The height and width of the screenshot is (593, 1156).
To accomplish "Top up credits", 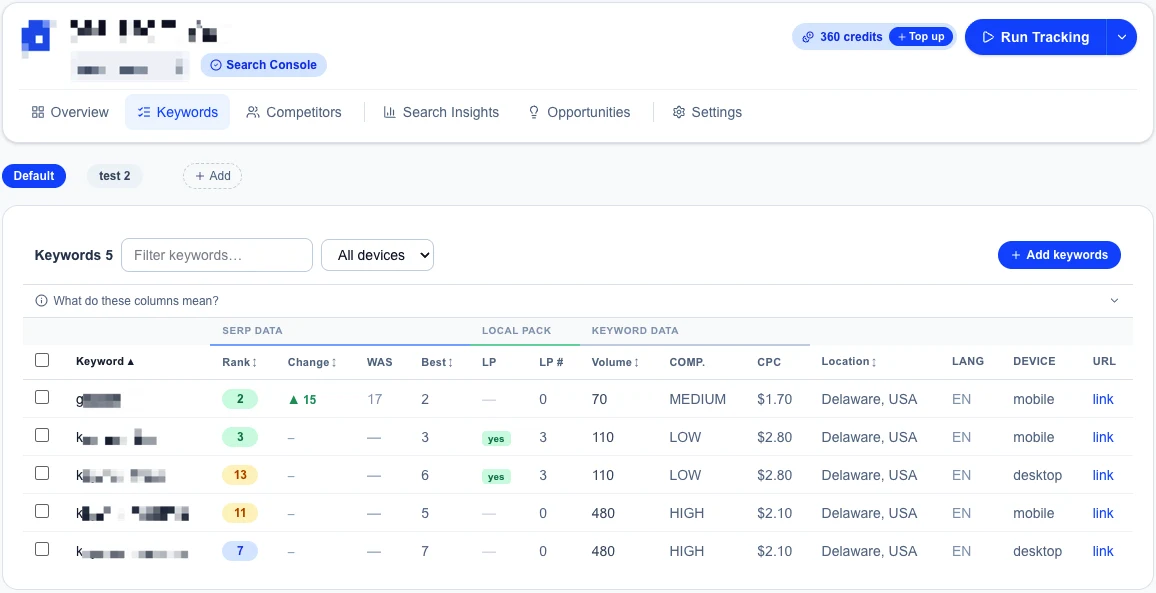I will [x=921, y=37].
